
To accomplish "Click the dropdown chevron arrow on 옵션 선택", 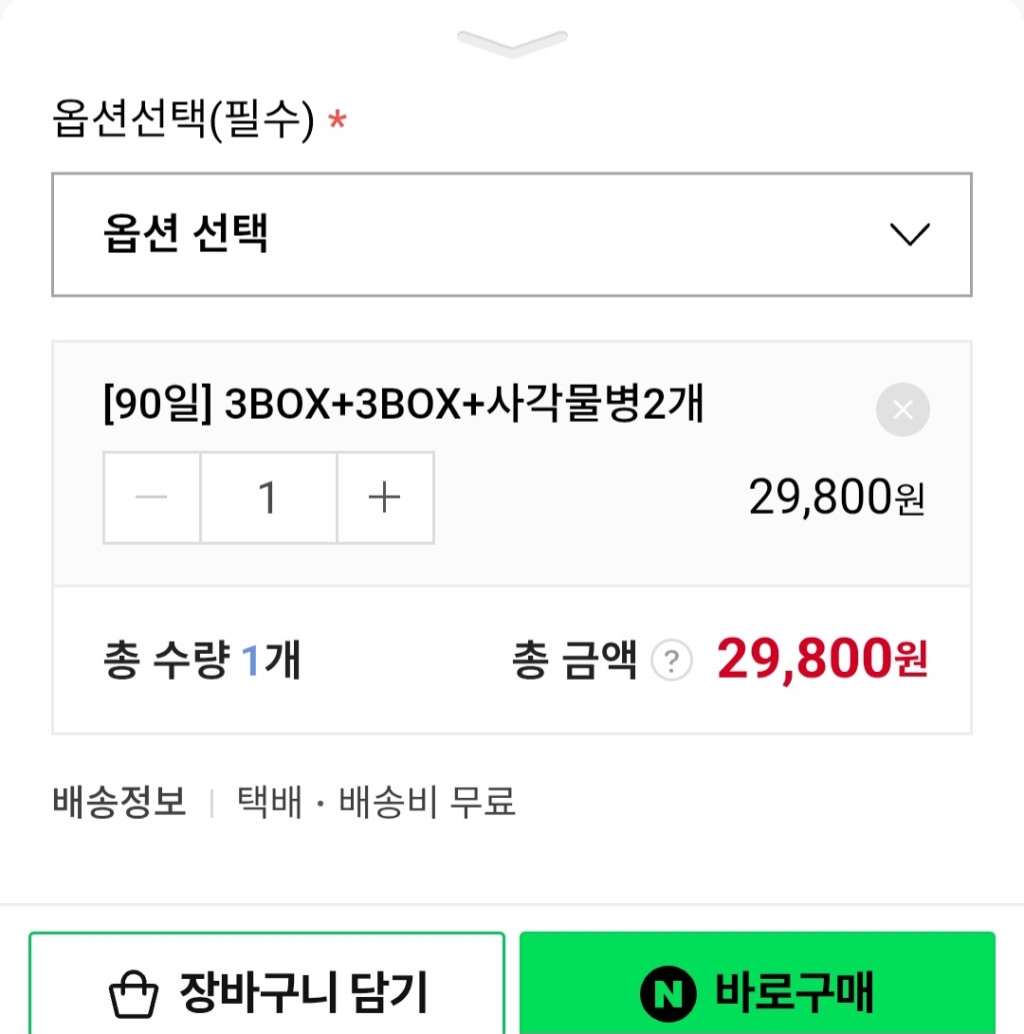I will [909, 235].
